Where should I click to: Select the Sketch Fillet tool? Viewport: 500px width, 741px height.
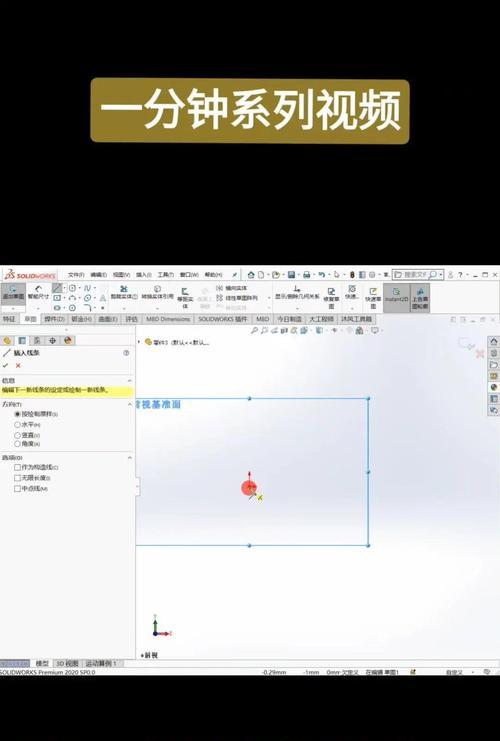point(87,308)
